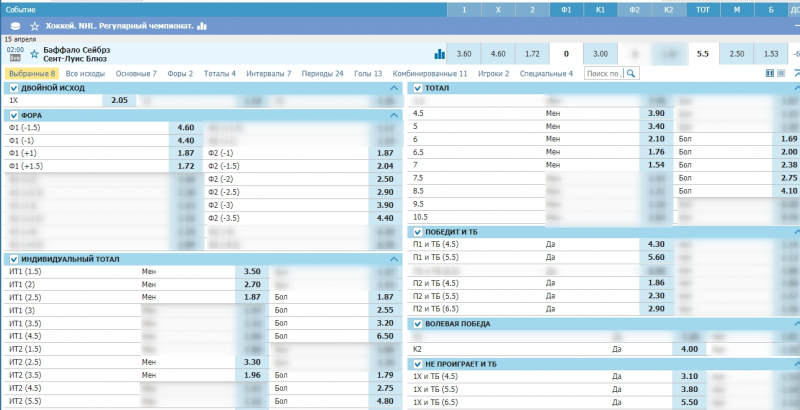Toggle the ФОРА section checkbox

click(x=13, y=115)
